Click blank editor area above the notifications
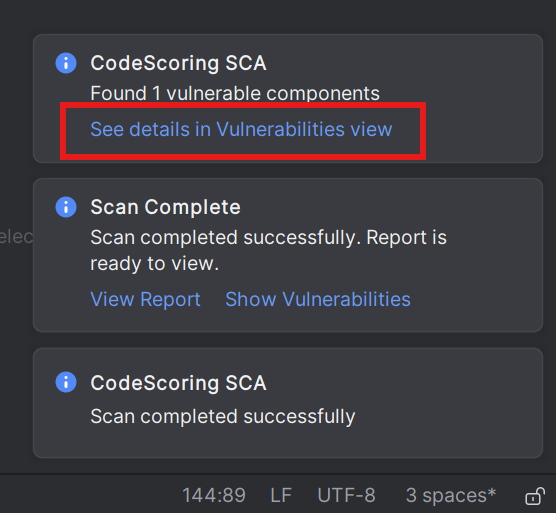Image resolution: width=556 pixels, height=513 pixels. coord(278,16)
